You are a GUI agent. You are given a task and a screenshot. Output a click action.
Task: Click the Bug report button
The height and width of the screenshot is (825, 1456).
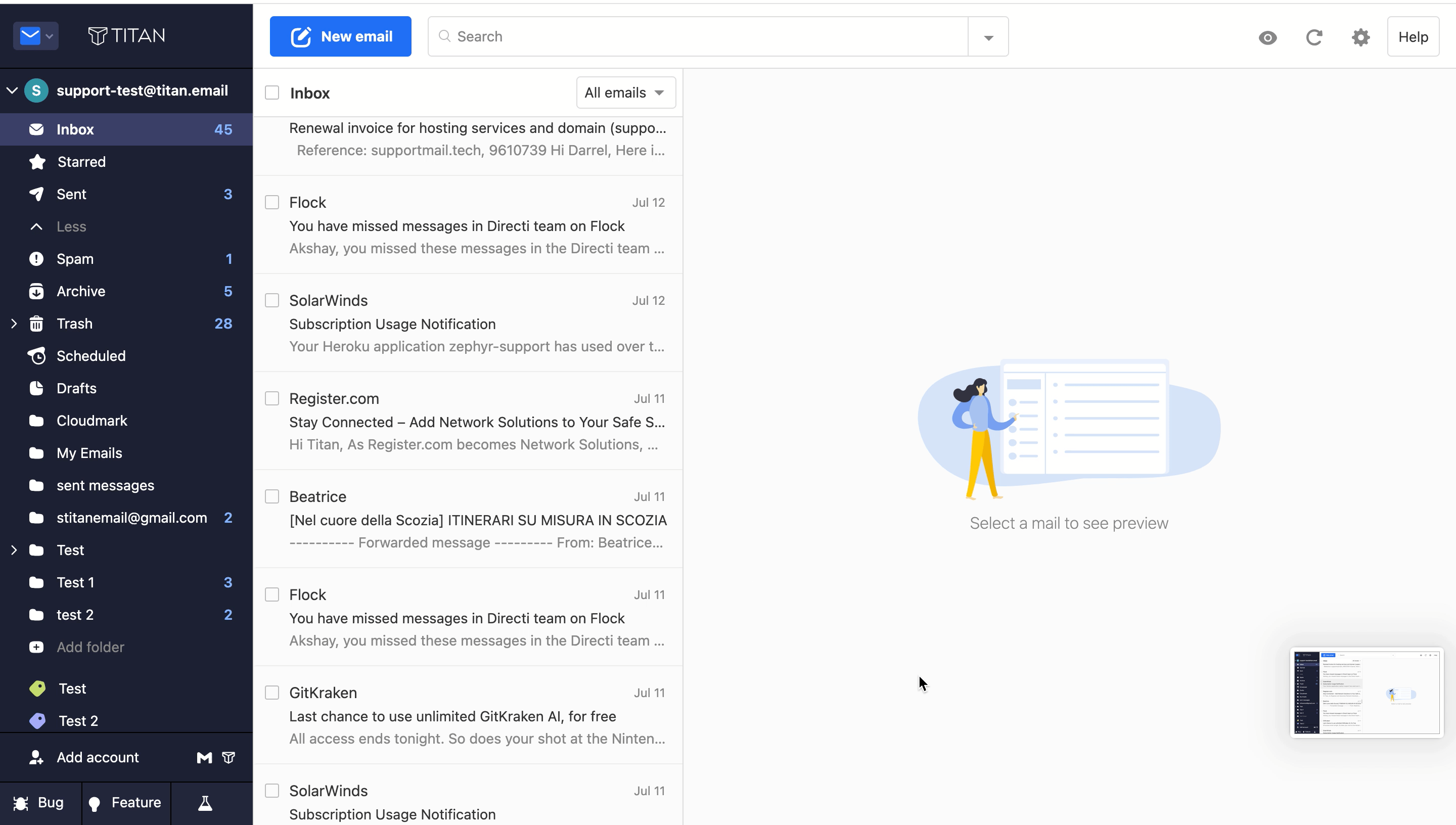(40, 803)
